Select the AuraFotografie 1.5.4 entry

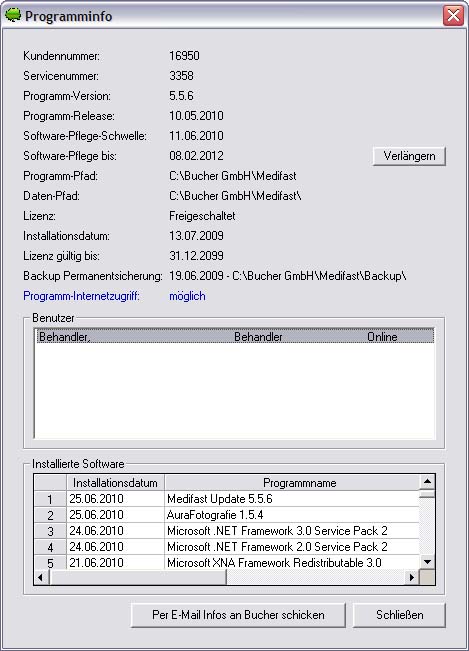pos(215,515)
